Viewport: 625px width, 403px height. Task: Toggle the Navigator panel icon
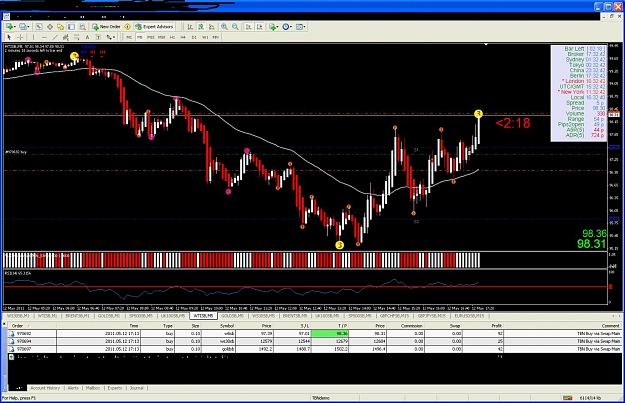[60, 27]
